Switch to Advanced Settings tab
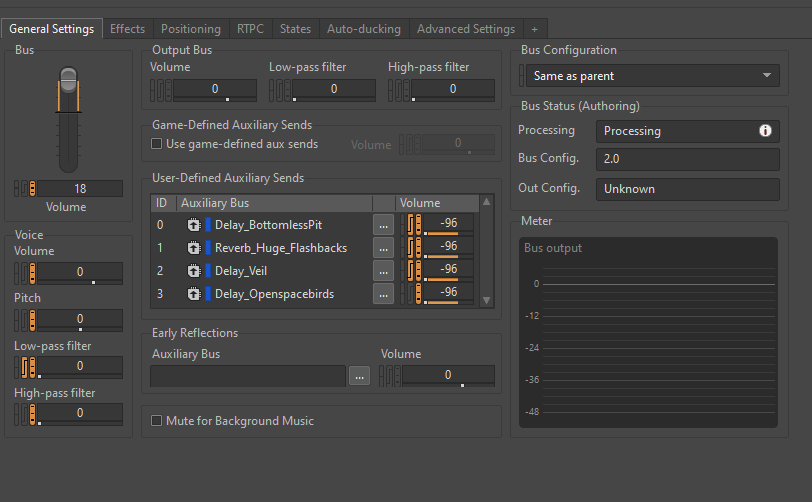The image size is (812, 502). [x=466, y=29]
